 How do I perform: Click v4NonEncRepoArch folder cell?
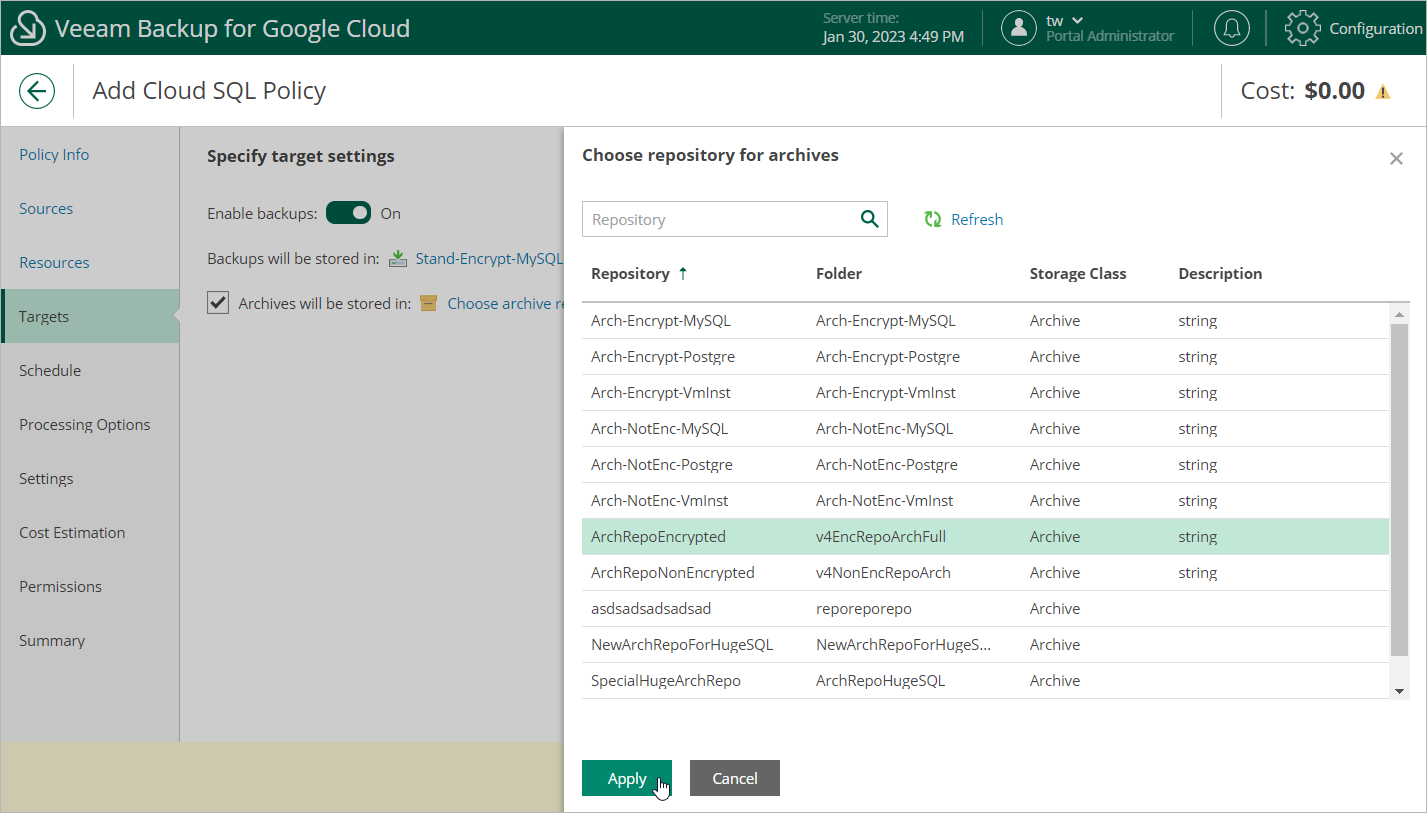pyautogui.click(x=883, y=573)
